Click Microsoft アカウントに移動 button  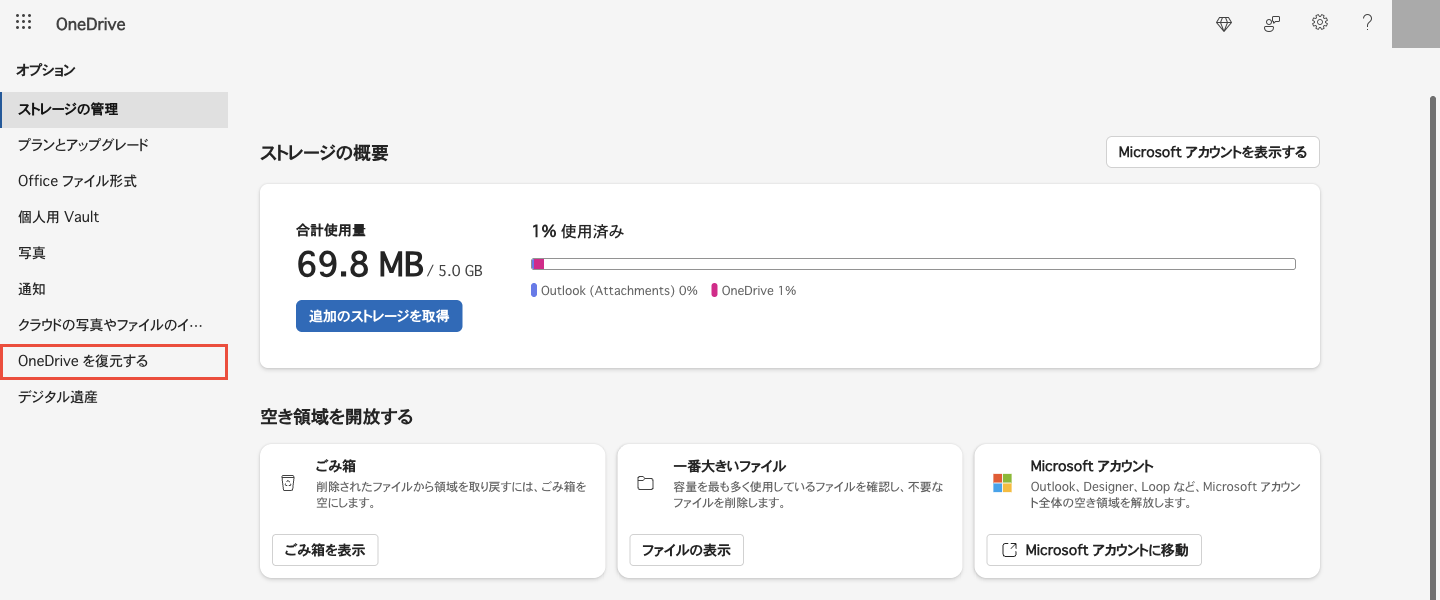(x=1094, y=550)
